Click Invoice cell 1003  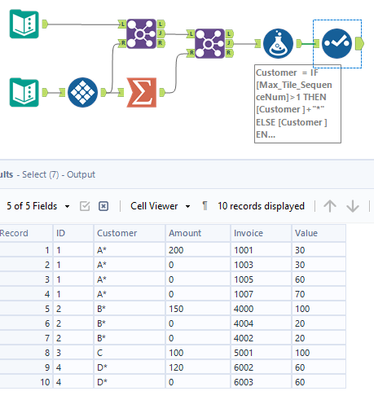[x=261, y=265]
